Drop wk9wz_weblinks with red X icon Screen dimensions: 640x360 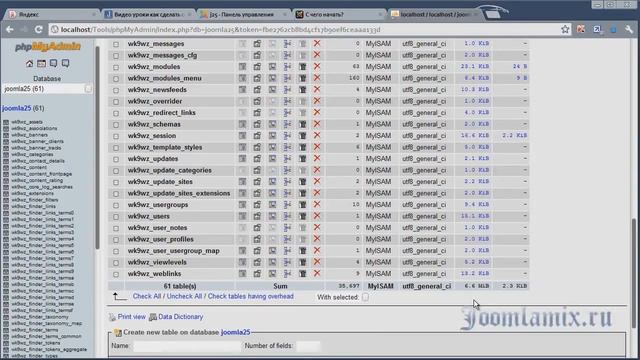(x=317, y=273)
